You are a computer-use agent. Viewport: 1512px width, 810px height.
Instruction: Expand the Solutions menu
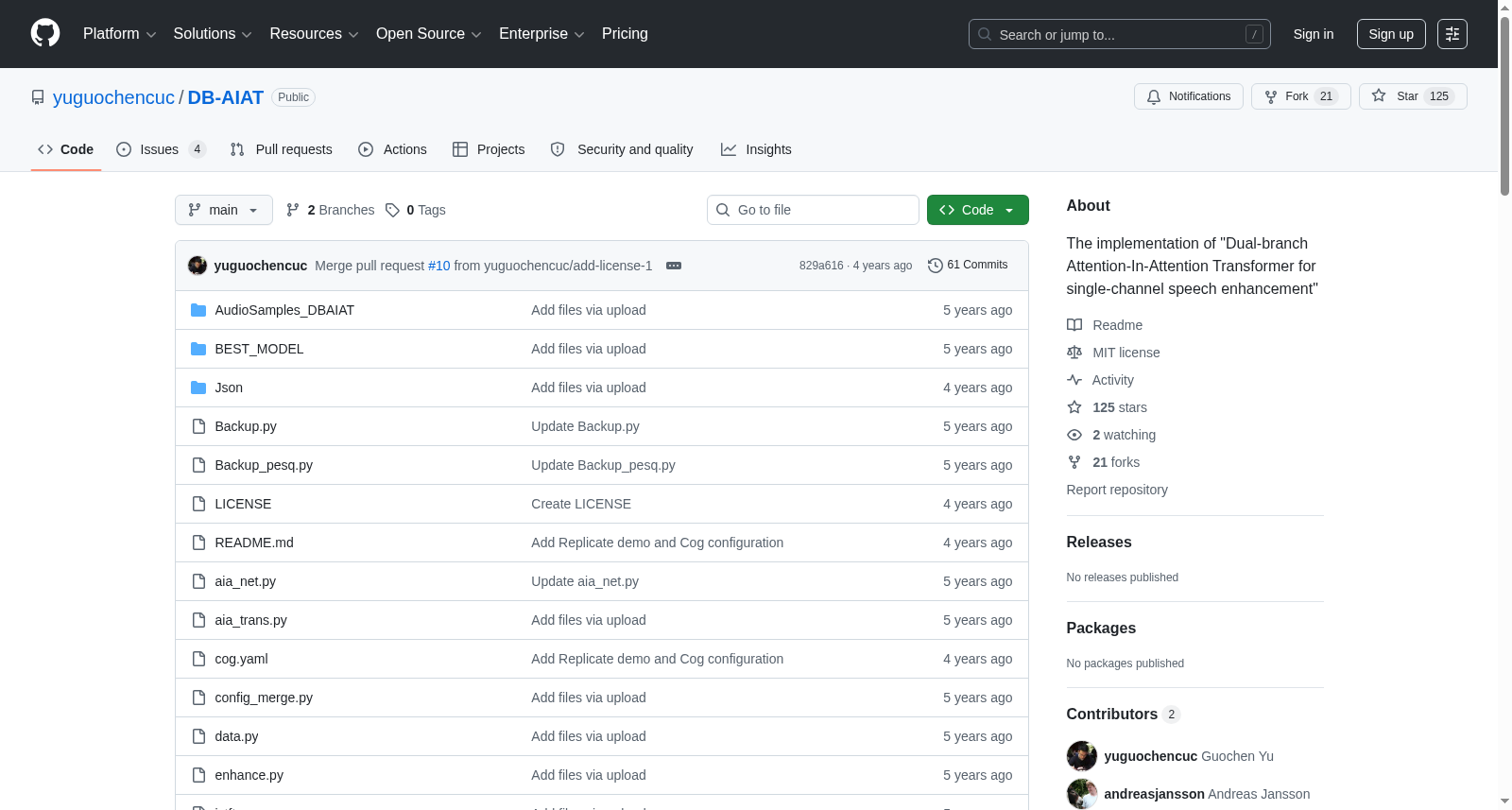213,34
